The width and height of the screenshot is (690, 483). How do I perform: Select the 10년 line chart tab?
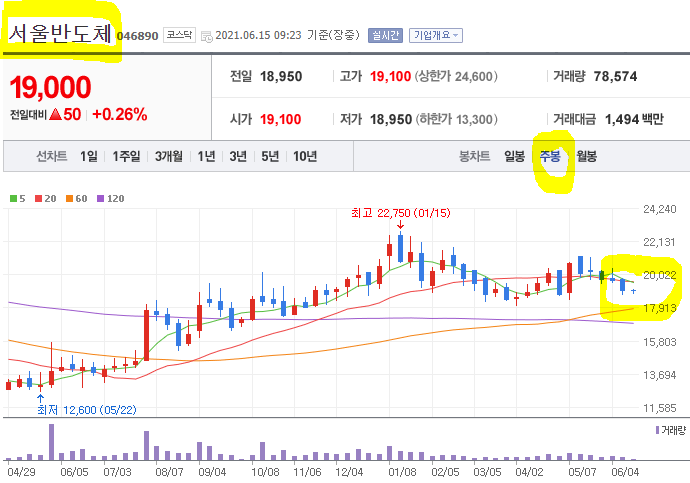[305, 156]
